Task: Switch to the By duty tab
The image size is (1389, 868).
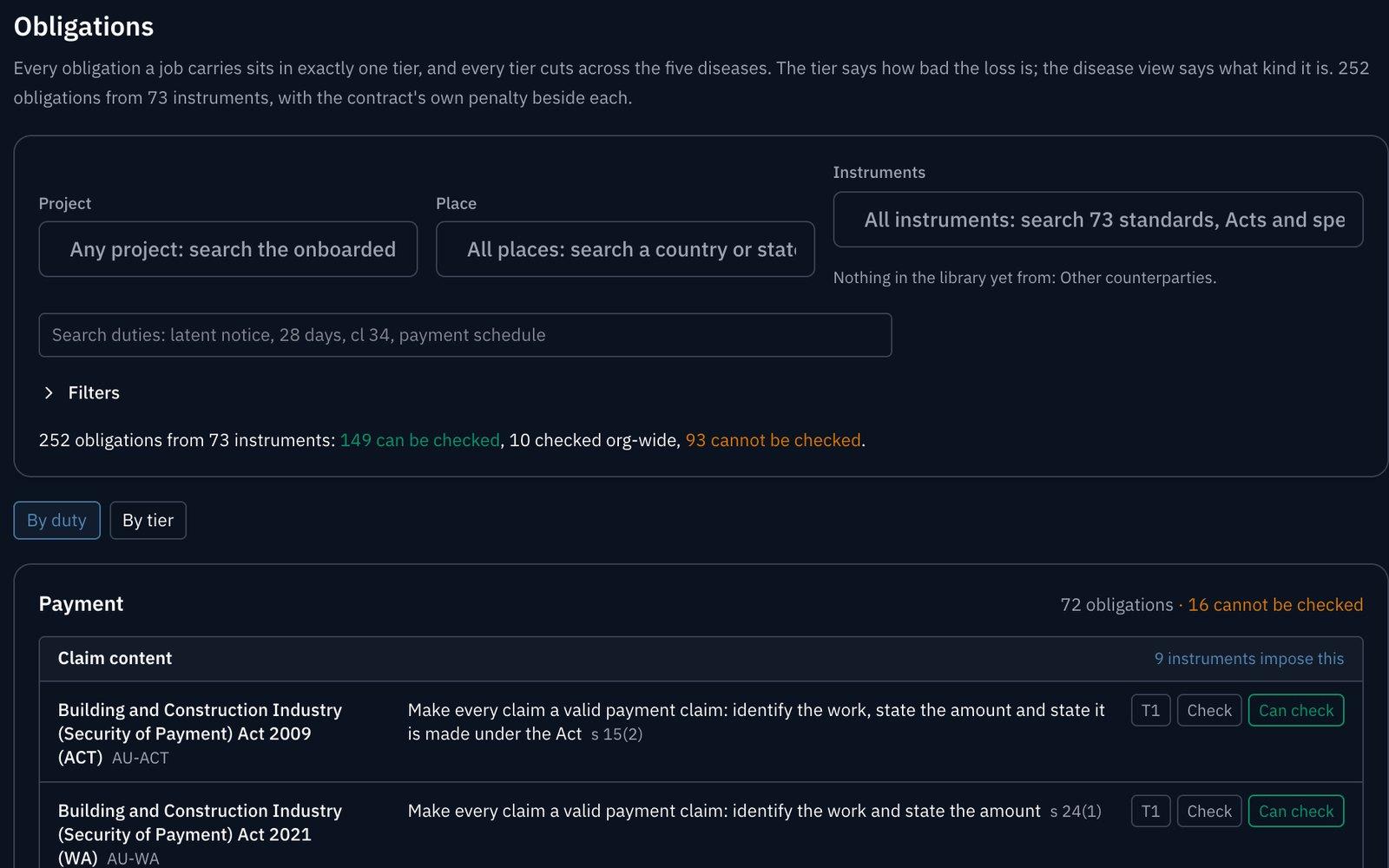Action: click(x=56, y=521)
